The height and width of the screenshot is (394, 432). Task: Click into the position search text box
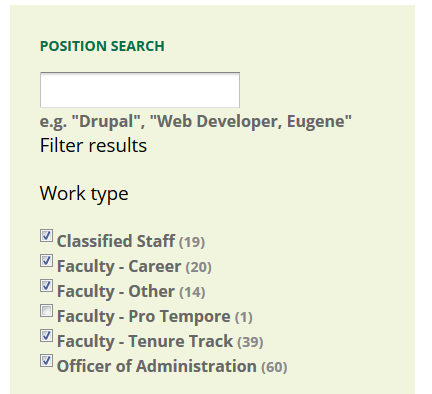[140, 90]
